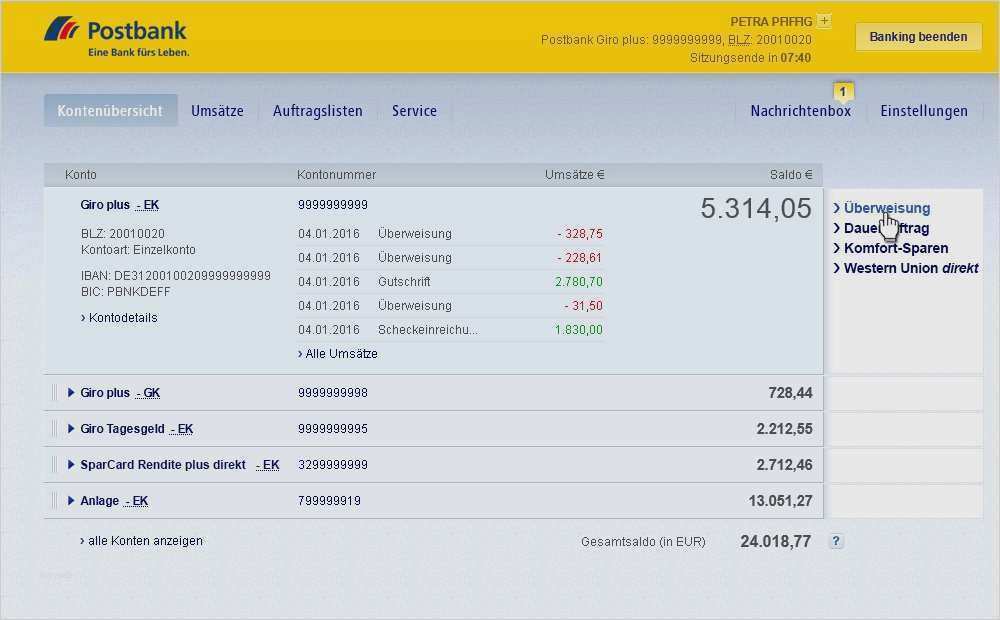
Task: Click the balance 13.051,27
Action: point(781,501)
